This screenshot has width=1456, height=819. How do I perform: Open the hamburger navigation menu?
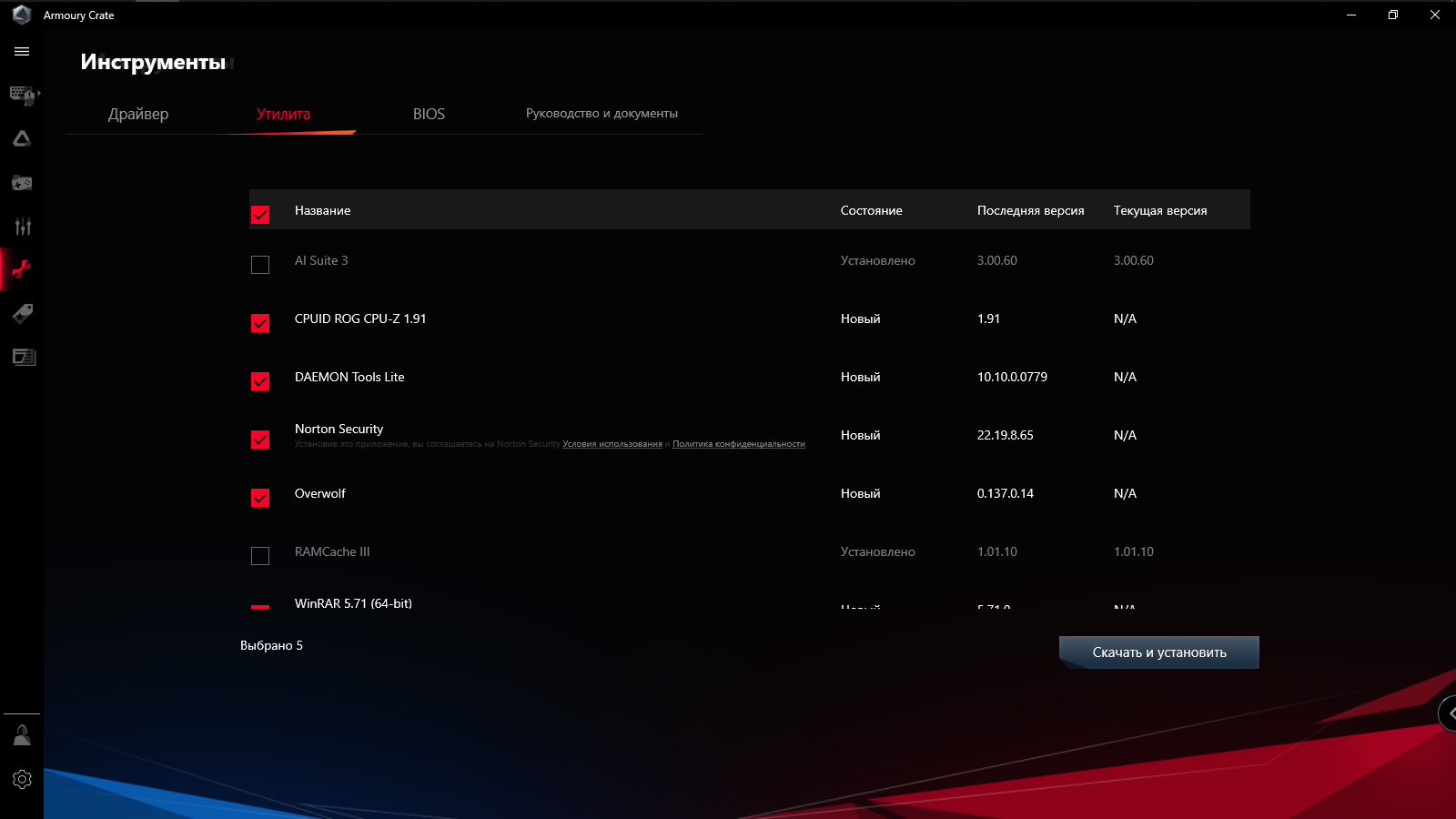pos(22,52)
